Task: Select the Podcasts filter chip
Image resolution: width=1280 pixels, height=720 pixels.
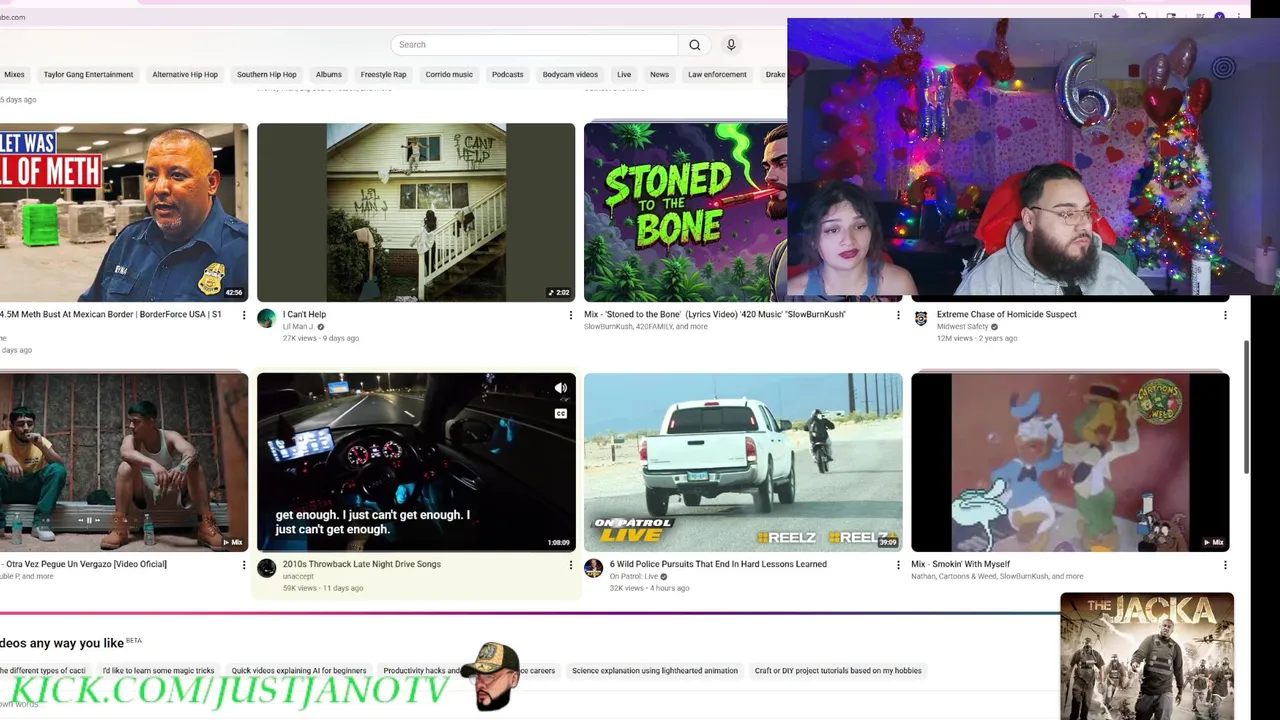Action: pyautogui.click(x=507, y=74)
